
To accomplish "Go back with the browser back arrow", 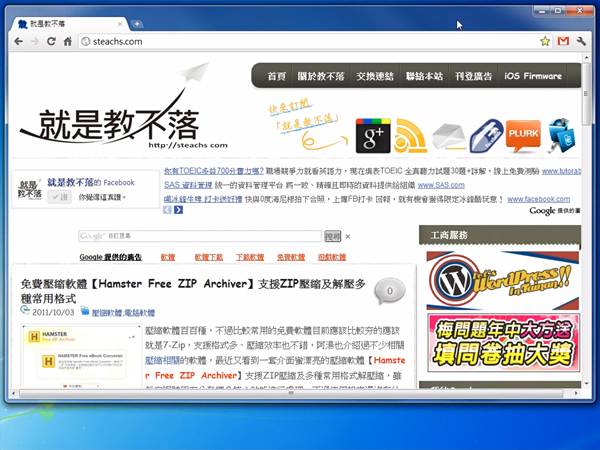I will (18, 41).
